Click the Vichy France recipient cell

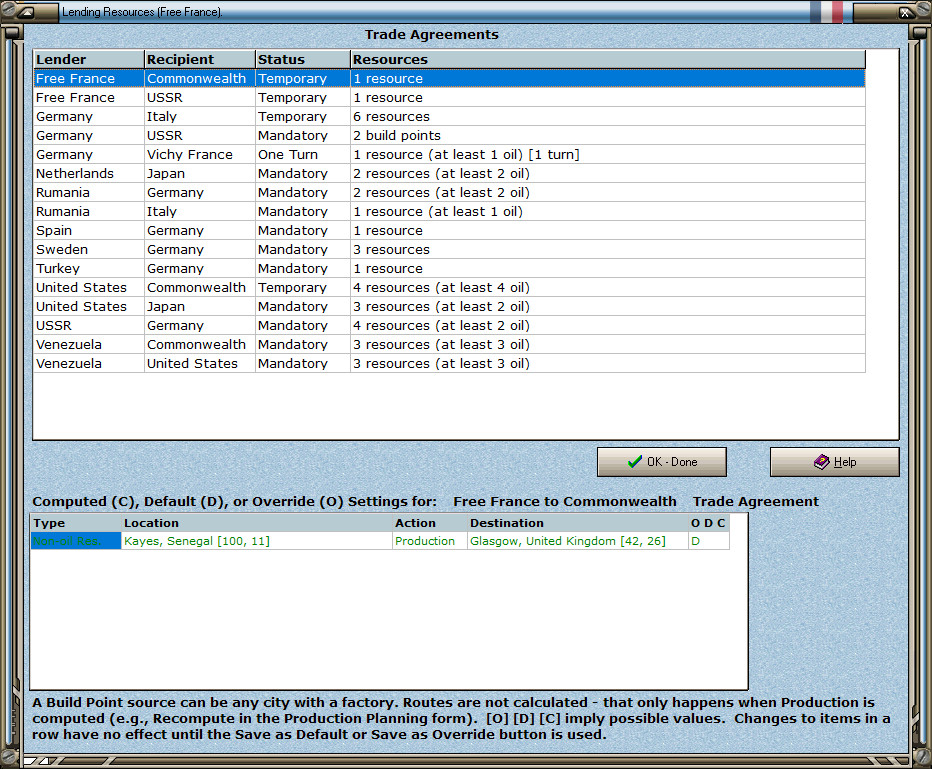tap(199, 155)
